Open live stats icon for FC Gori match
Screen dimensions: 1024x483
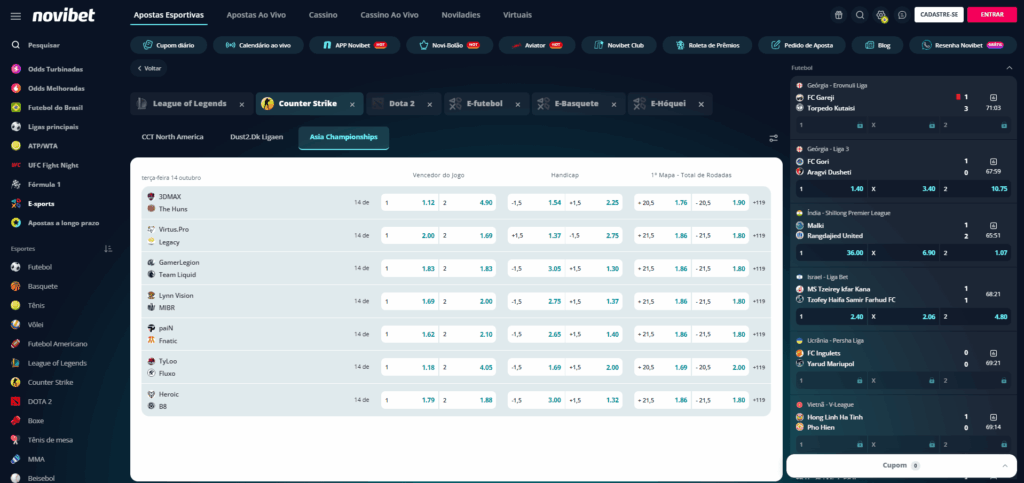(x=993, y=160)
